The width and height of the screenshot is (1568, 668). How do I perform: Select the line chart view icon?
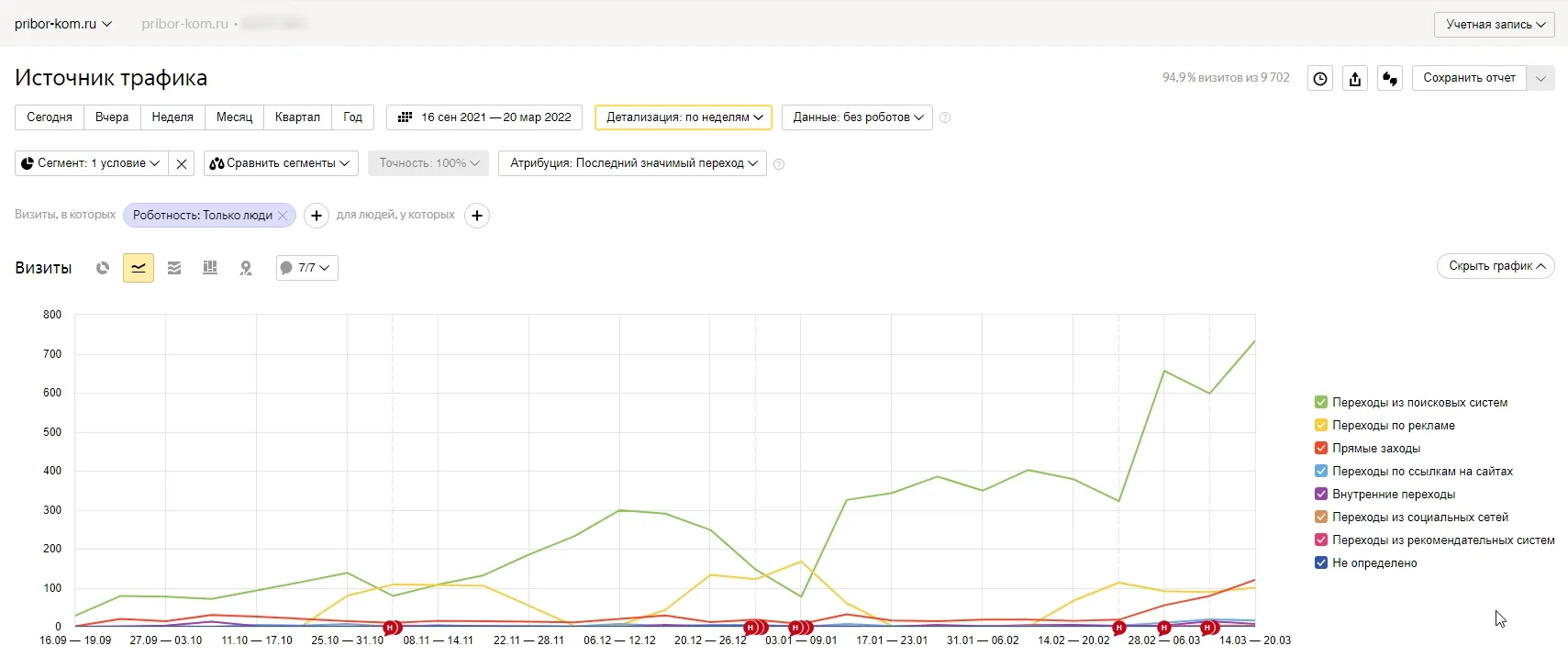pyautogui.click(x=139, y=268)
